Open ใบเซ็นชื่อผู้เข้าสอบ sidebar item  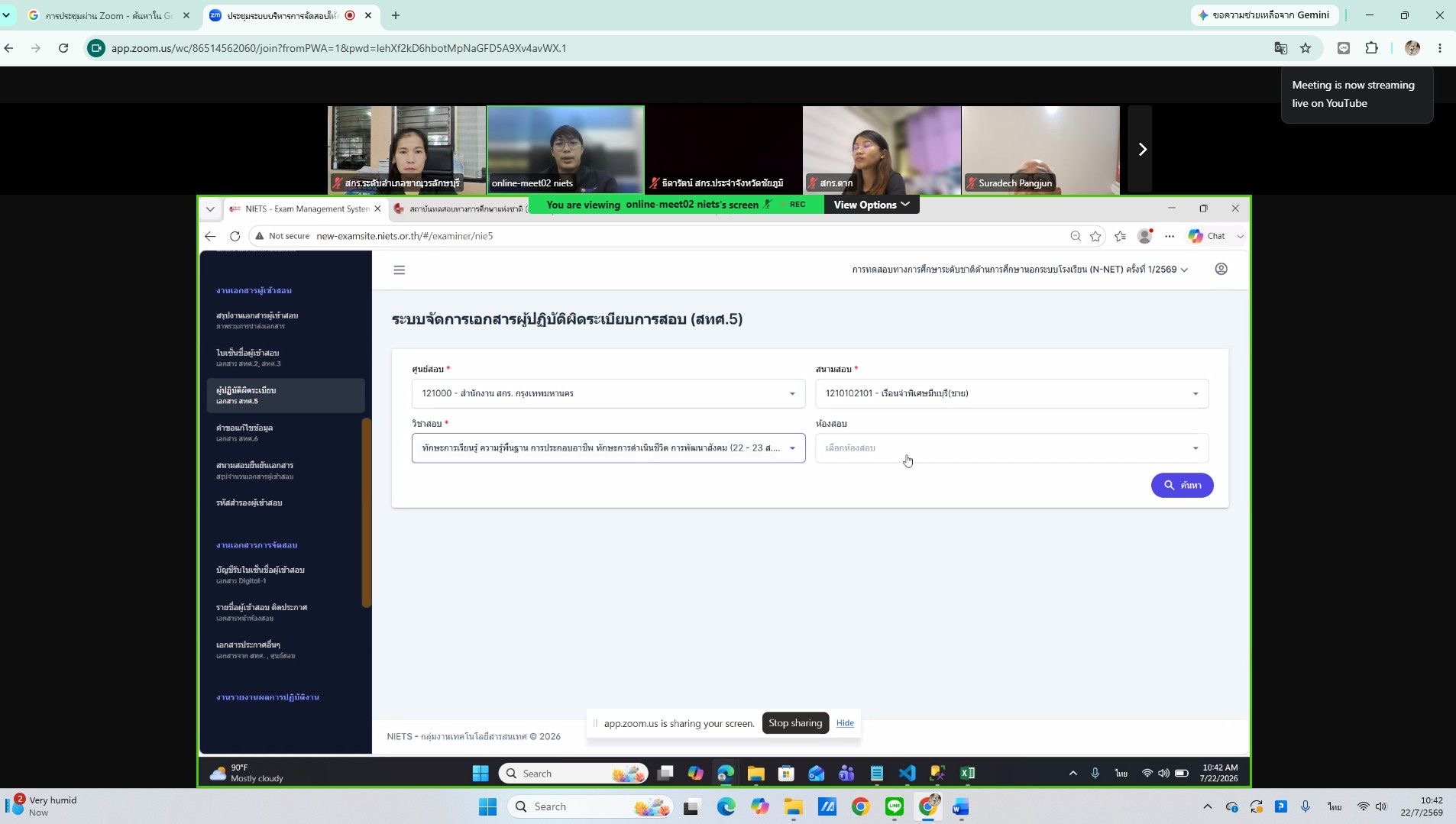[x=286, y=357]
